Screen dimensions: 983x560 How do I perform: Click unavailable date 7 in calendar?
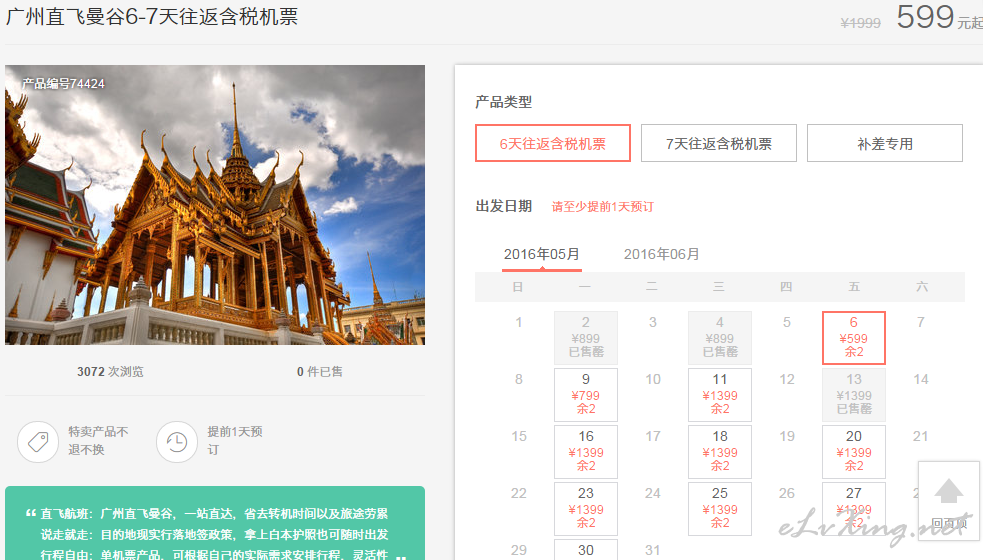tap(920, 322)
